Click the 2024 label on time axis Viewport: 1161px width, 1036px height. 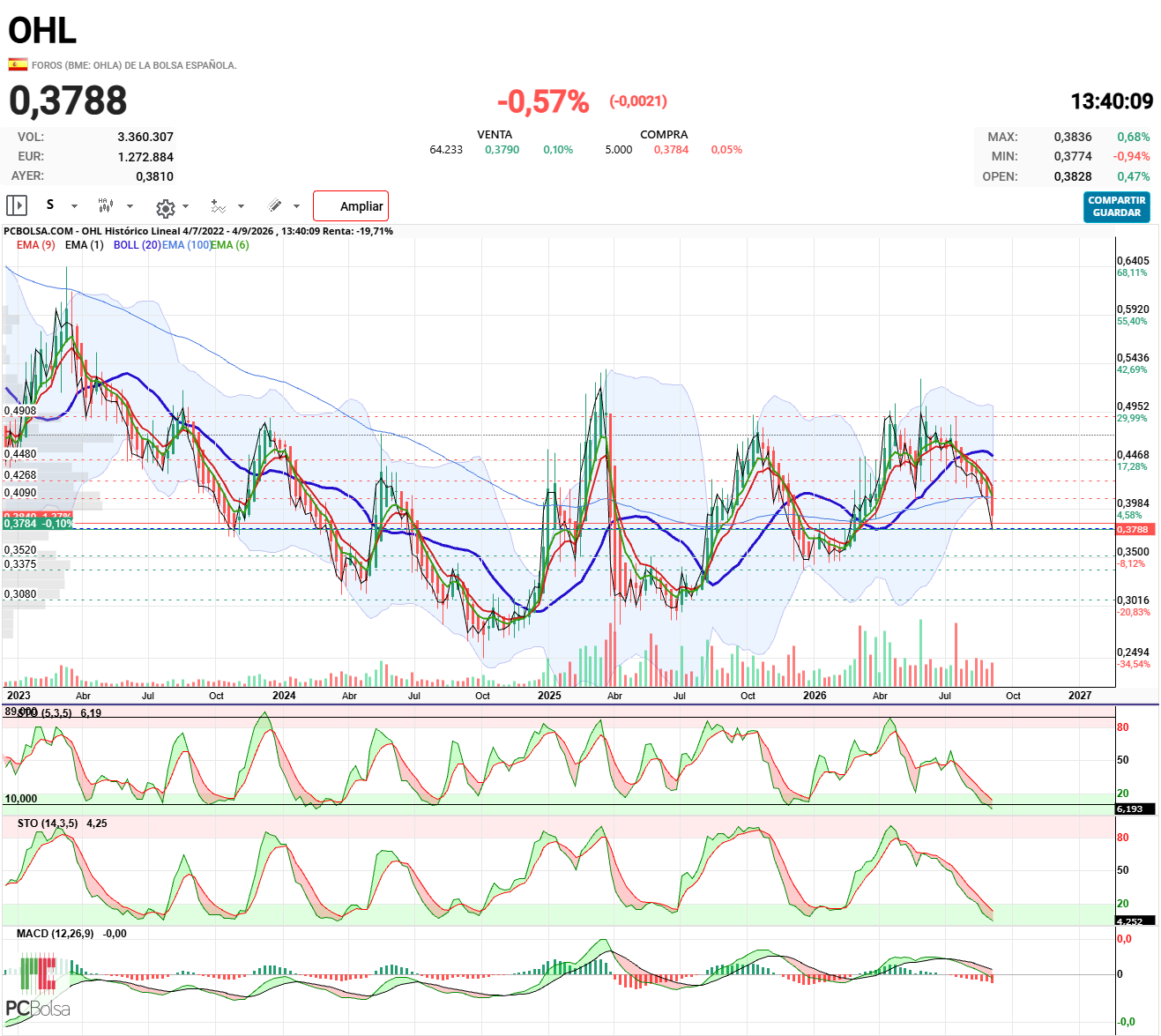[284, 696]
